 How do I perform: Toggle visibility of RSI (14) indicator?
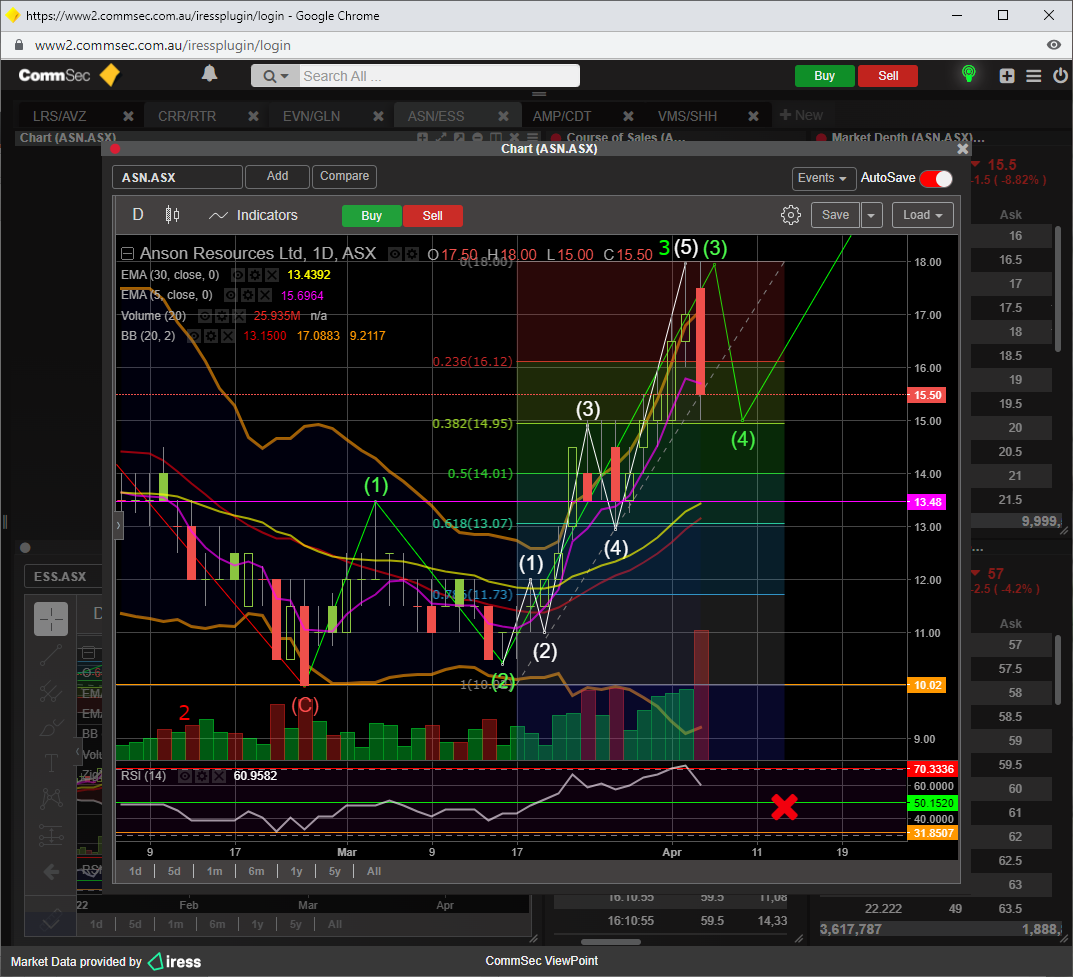click(185, 776)
